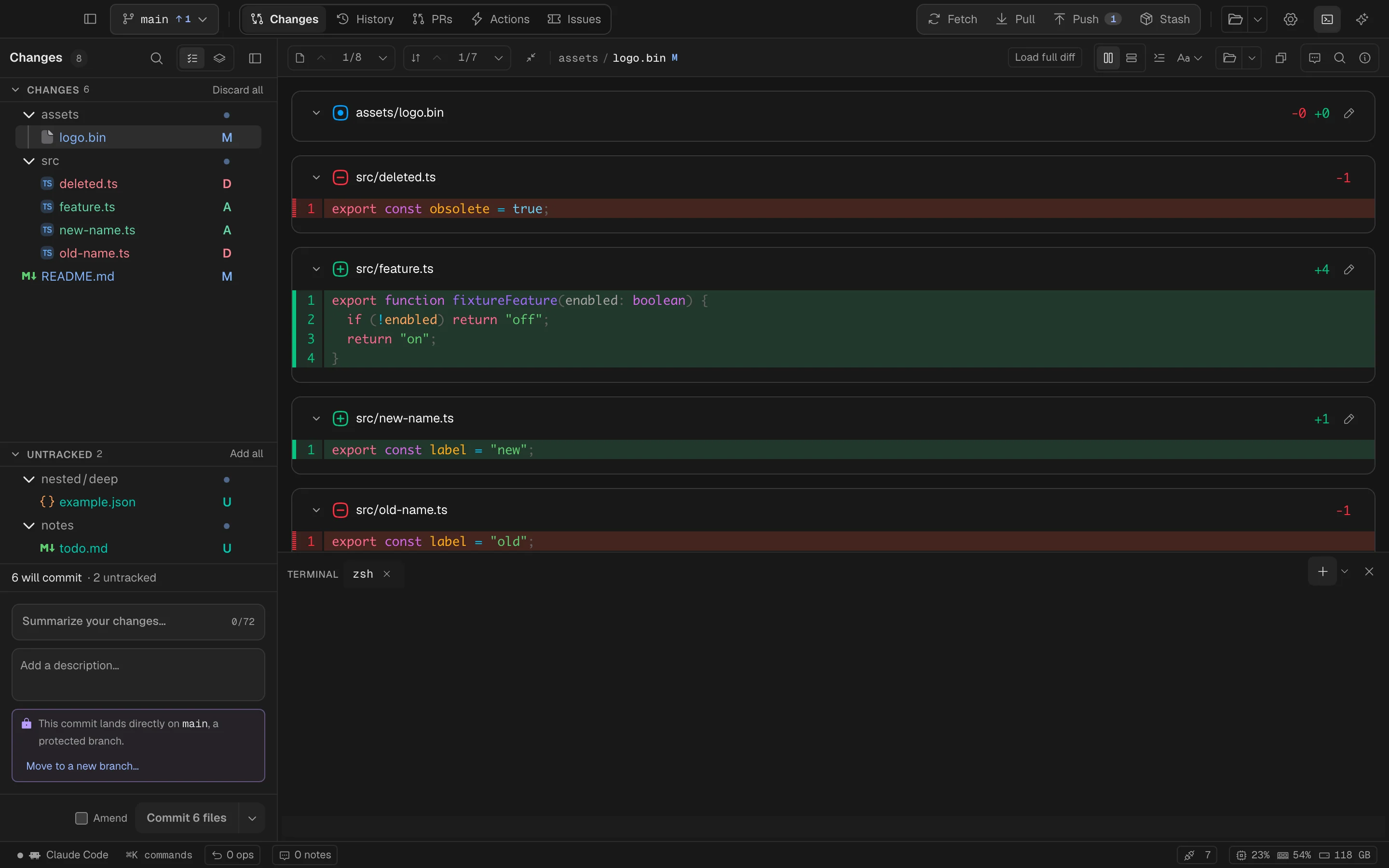Select logo.bin in the file tree
The width and height of the screenshot is (1389, 868).
tap(138, 137)
